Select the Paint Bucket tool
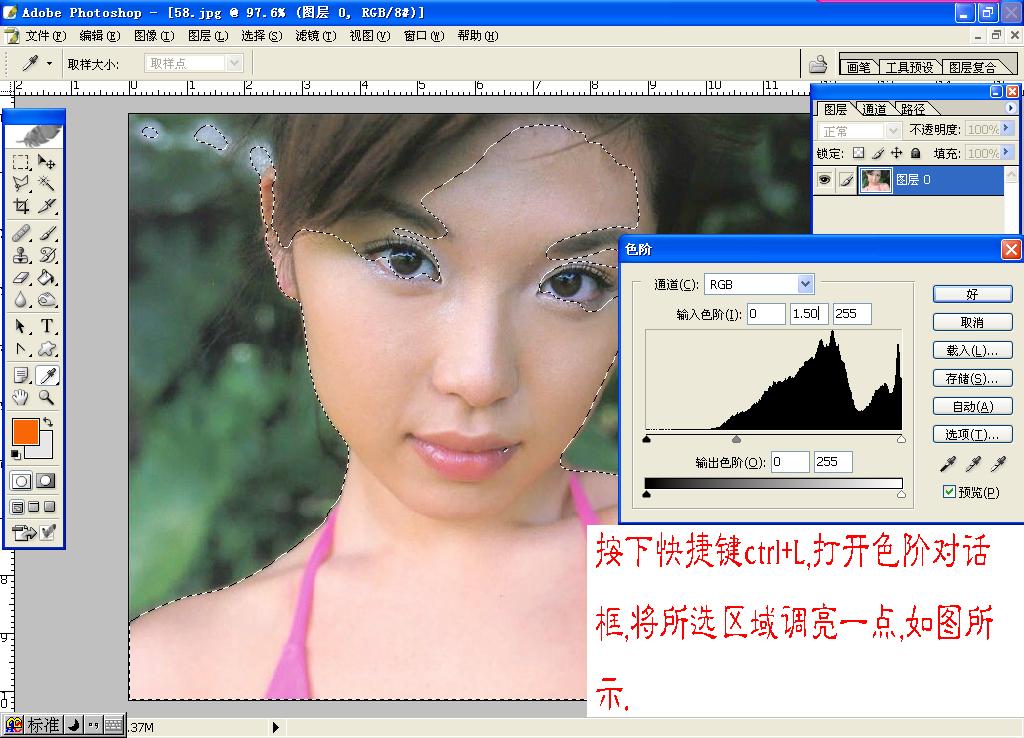1024x738 pixels. [46, 278]
